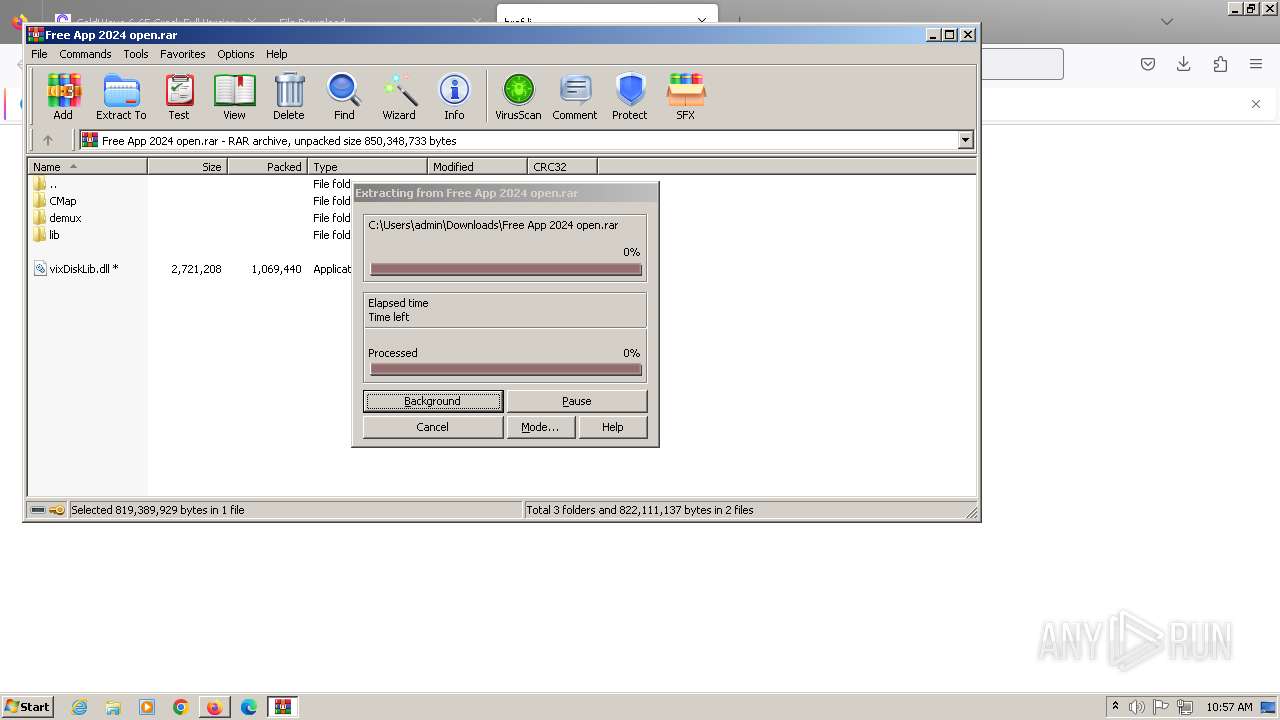Click the volume speaker tray icon

(1137, 707)
